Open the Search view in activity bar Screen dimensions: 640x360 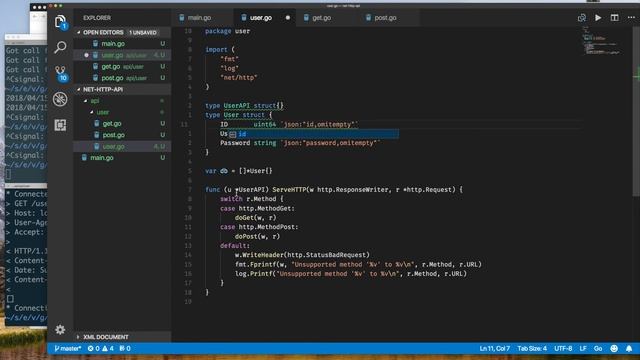pyautogui.click(x=60, y=47)
